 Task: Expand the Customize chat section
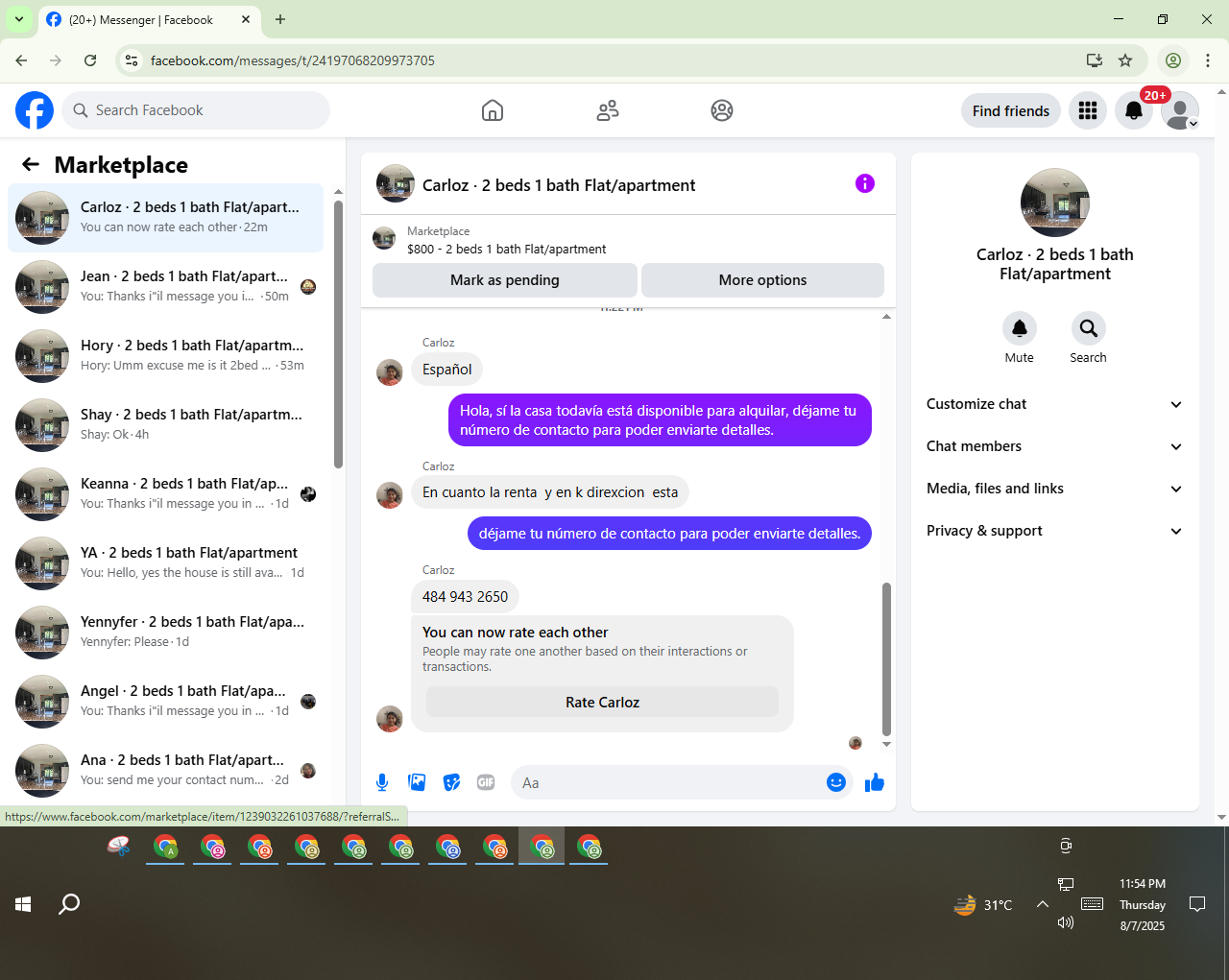(1054, 404)
